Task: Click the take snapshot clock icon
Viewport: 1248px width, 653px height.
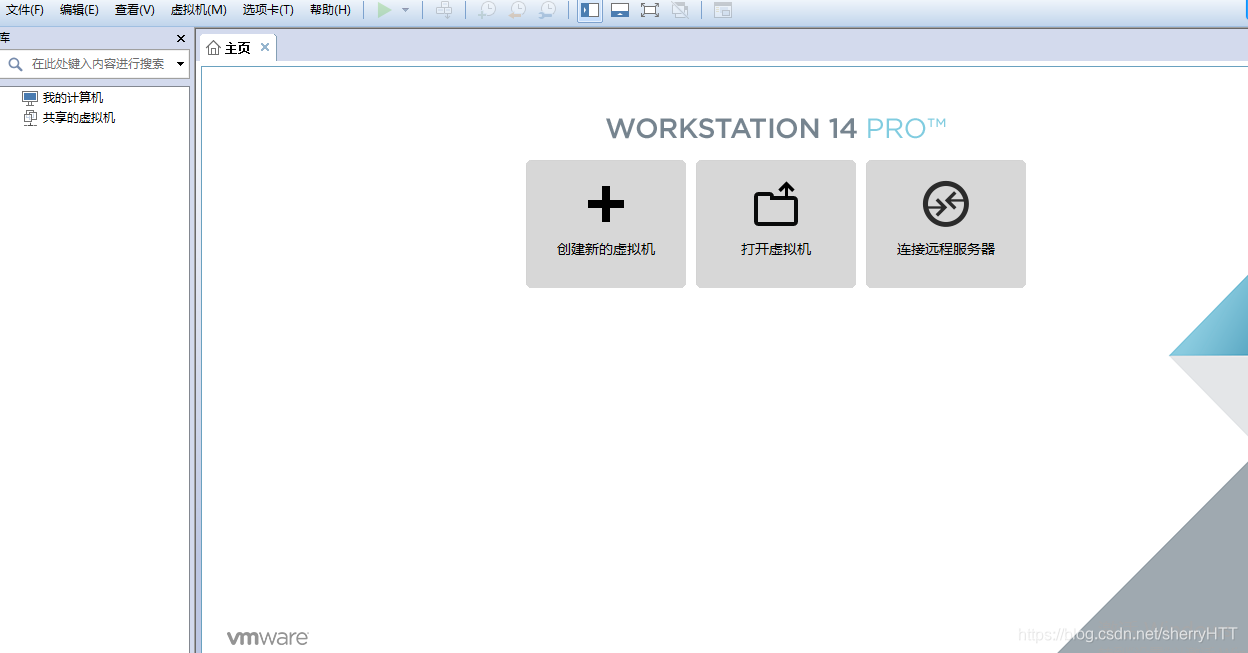Action: 487,10
